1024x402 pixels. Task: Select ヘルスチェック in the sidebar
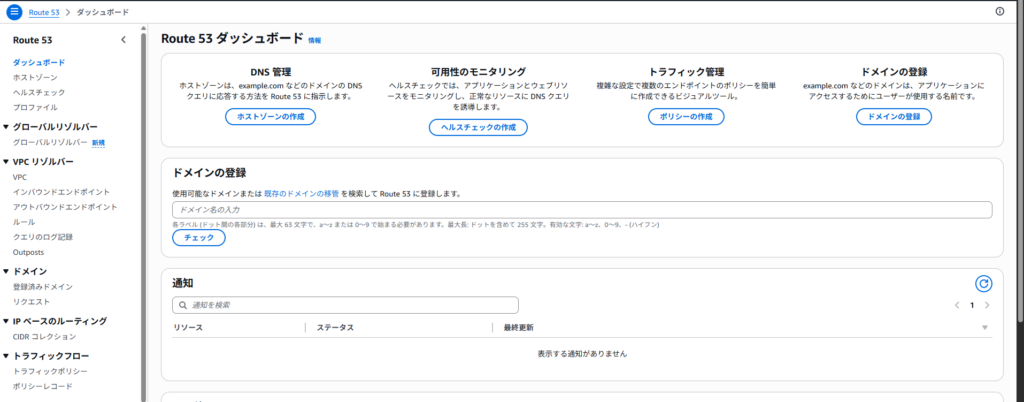pyautogui.click(x=39, y=92)
